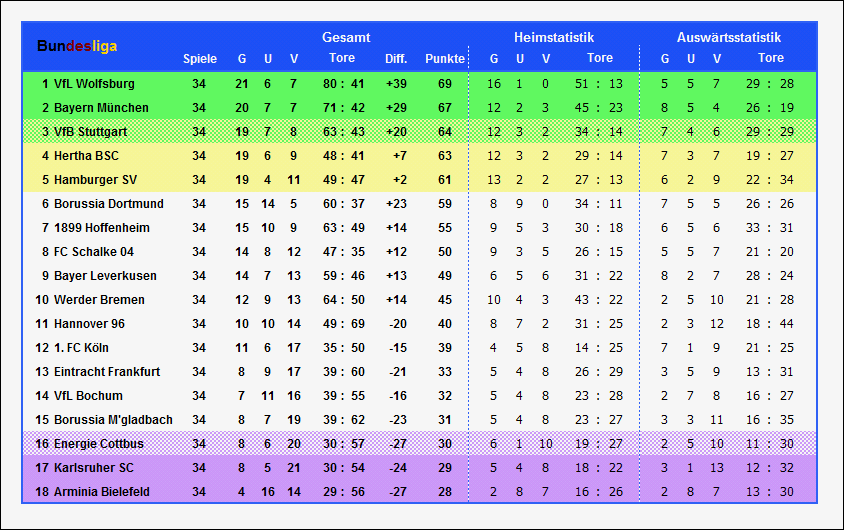Viewport: 844px width, 530px height.
Task: Select the Gesamt section header
Action: (x=346, y=37)
